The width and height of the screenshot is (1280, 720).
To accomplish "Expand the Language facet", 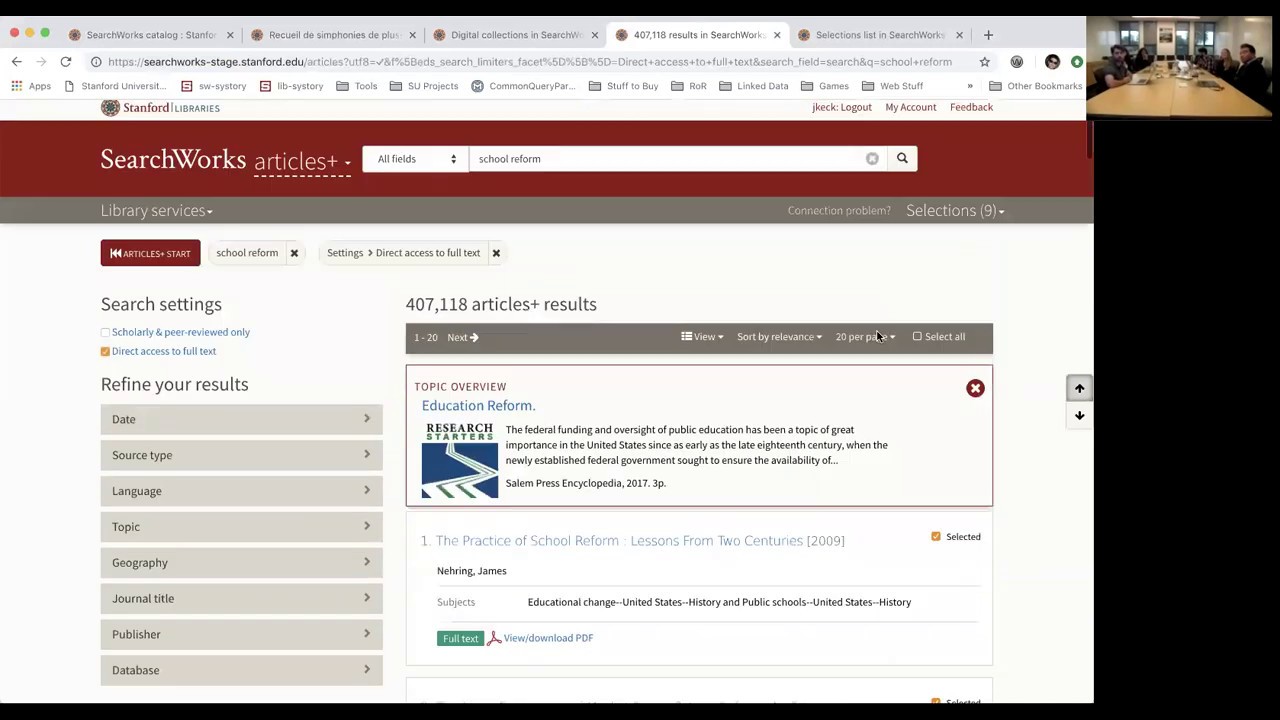I will [241, 491].
